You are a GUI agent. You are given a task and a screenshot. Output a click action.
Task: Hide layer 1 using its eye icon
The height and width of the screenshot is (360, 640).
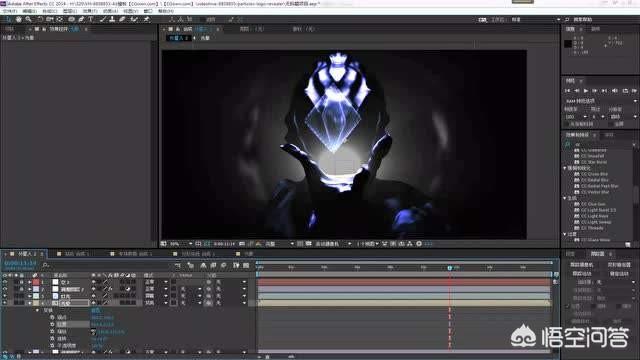click(x=5, y=282)
